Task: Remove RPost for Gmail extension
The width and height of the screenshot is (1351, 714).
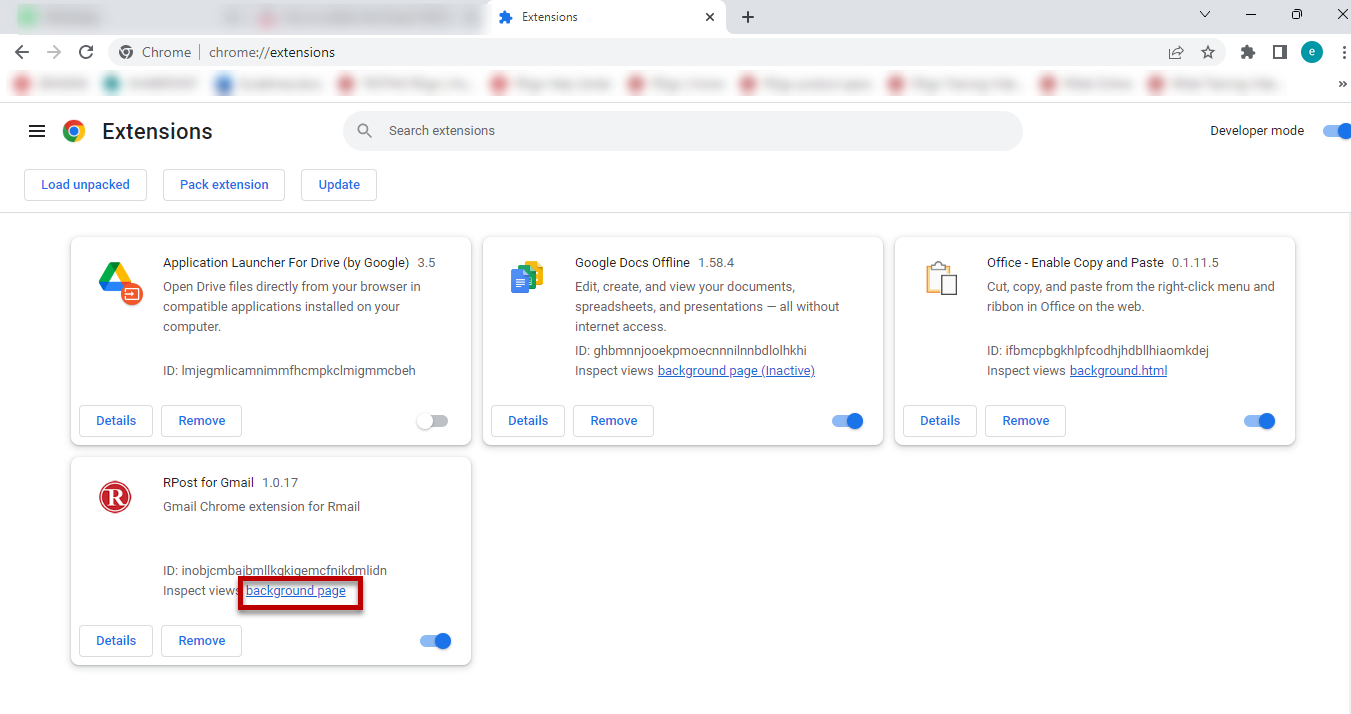Action: click(x=202, y=641)
